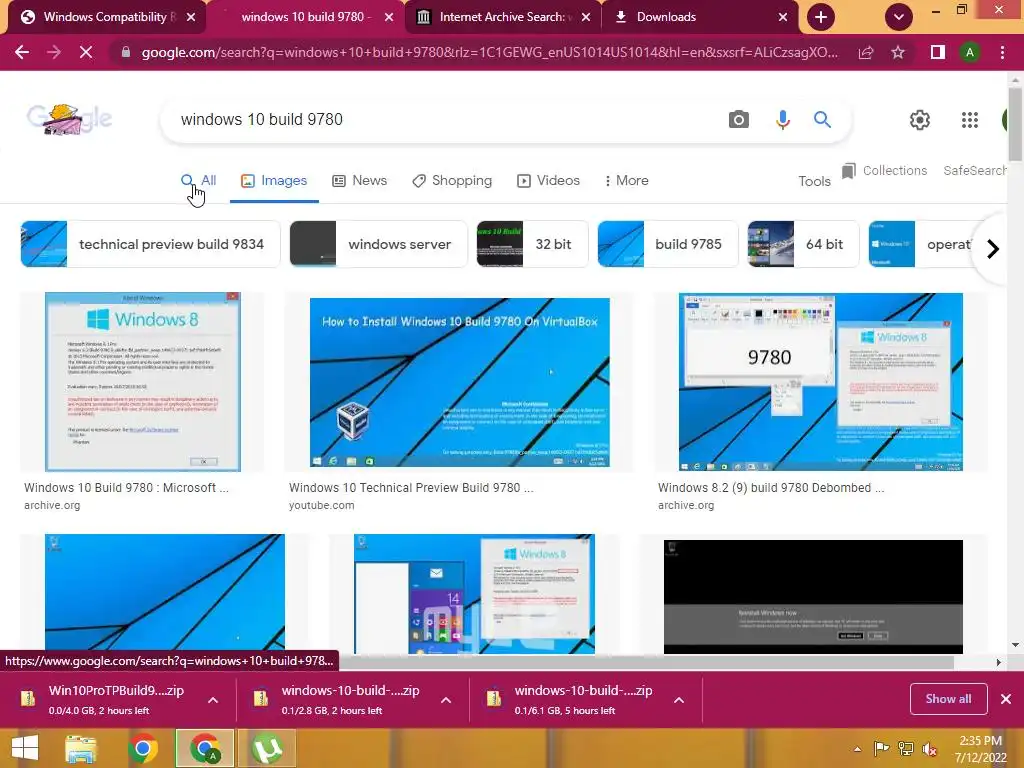Open Videos search results
Image resolution: width=1024 pixels, height=768 pixels.
point(549,180)
